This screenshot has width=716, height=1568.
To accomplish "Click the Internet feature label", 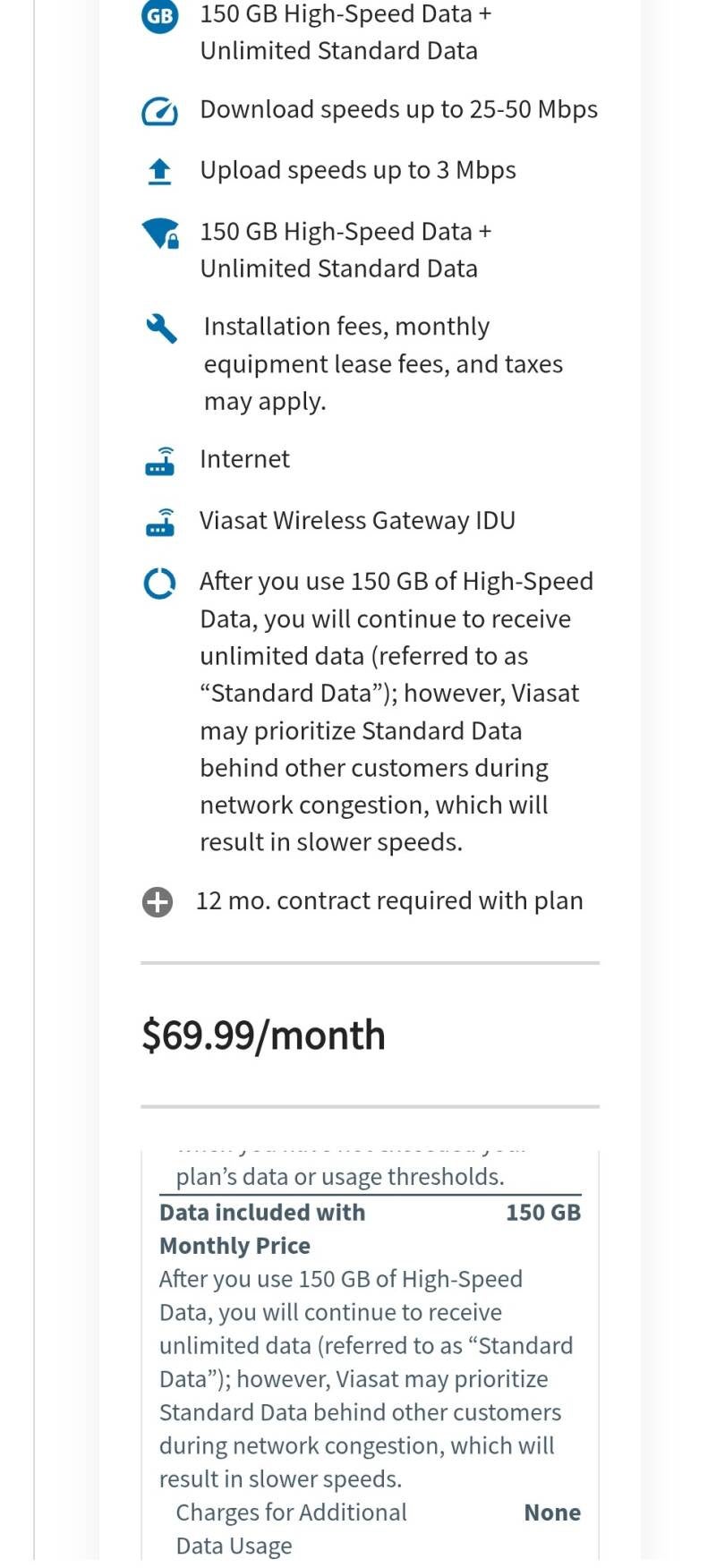I will 244,460.
